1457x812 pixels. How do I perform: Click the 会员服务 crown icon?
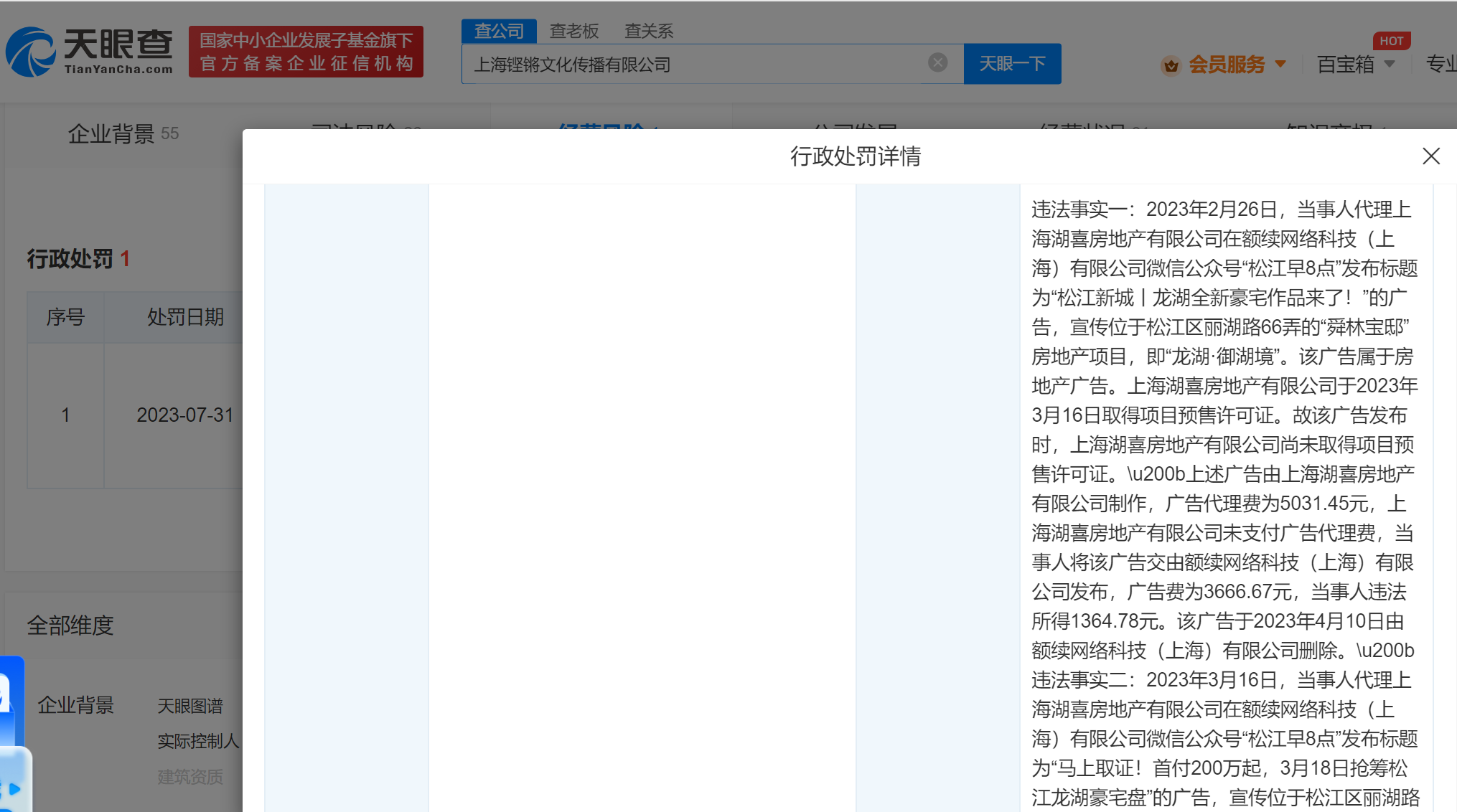(x=1171, y=65)
